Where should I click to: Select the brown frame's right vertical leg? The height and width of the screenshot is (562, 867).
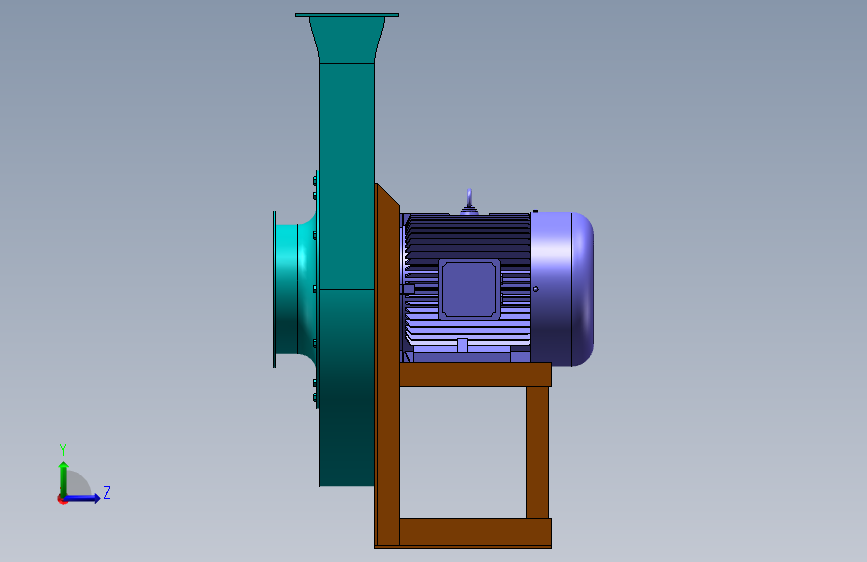point(537,452)
